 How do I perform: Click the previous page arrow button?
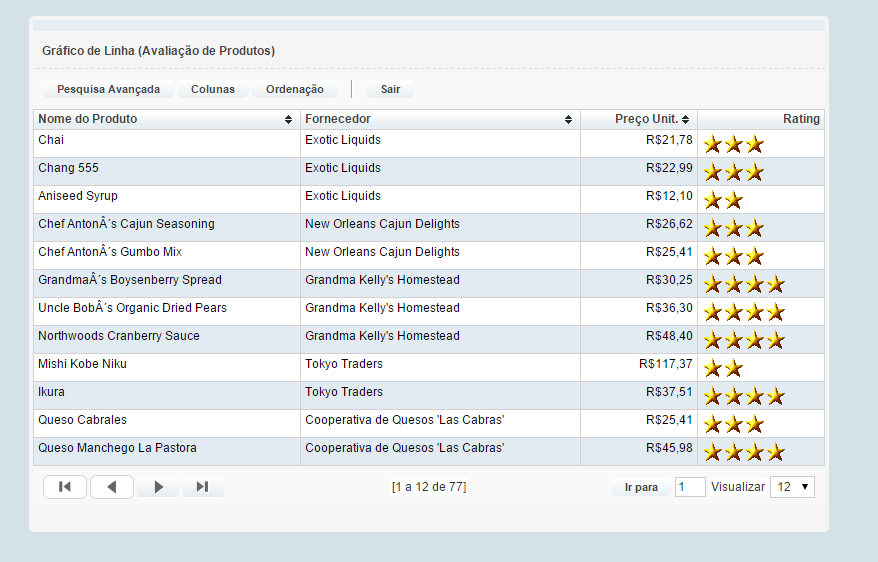pos(112,487)
